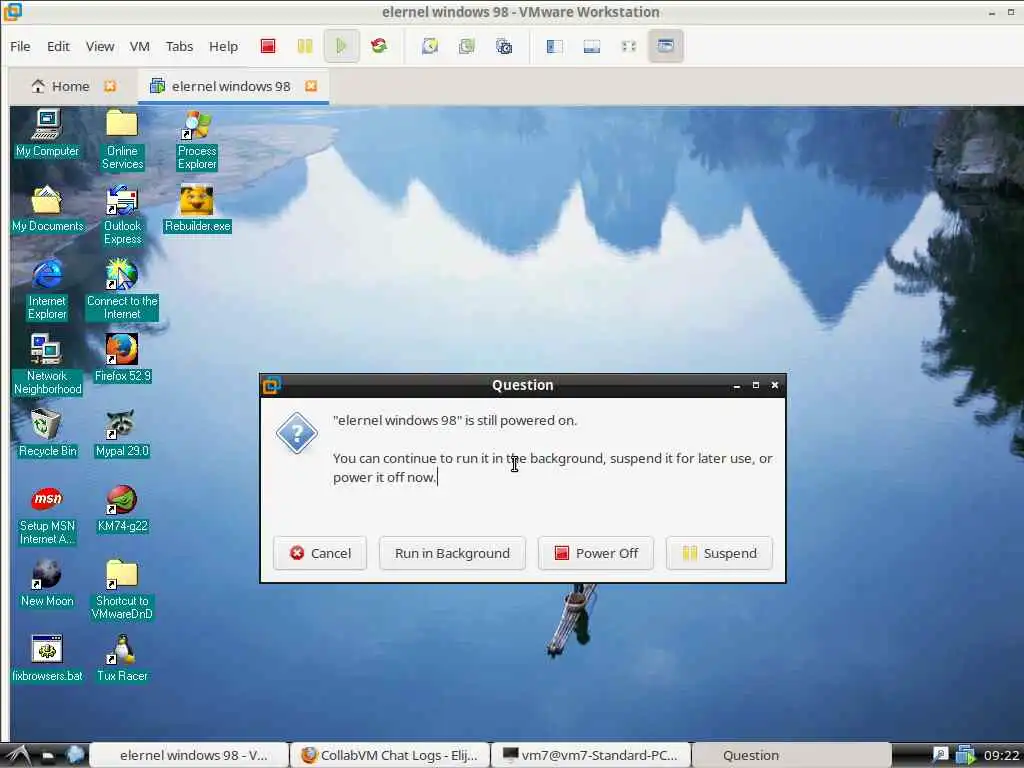Select the Recycle Bin desktop icon

pos(47,434)
